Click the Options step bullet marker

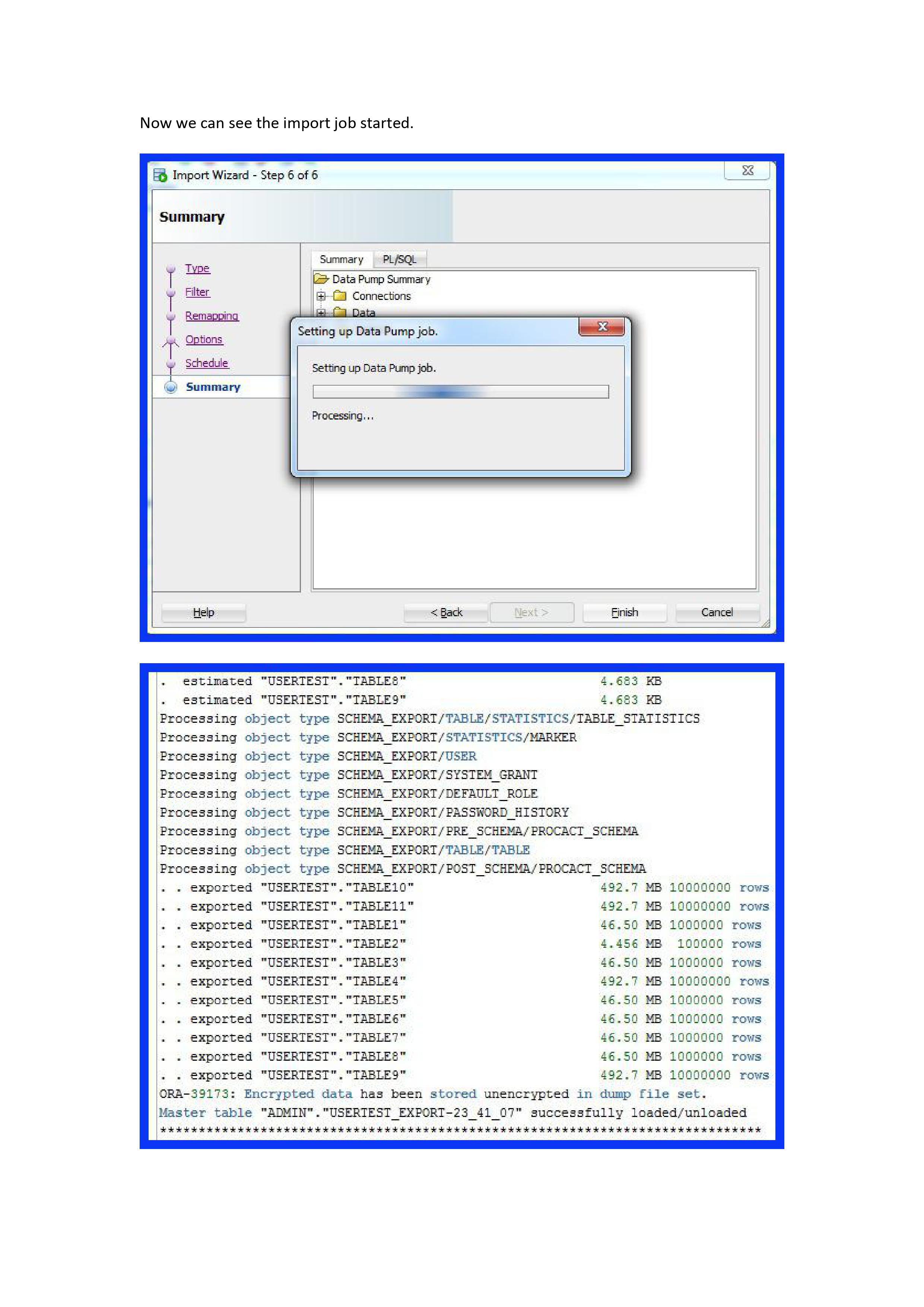tap(170, 341)
